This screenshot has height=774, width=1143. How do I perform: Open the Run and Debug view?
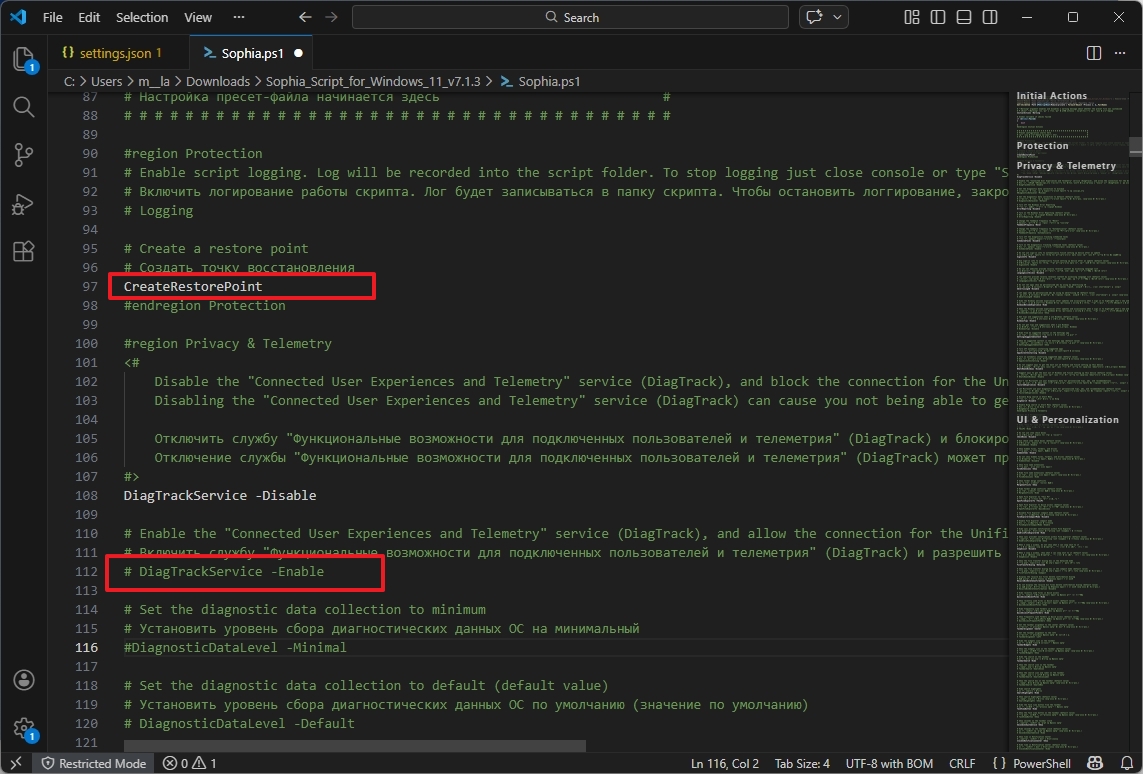(x=24, y=203)
